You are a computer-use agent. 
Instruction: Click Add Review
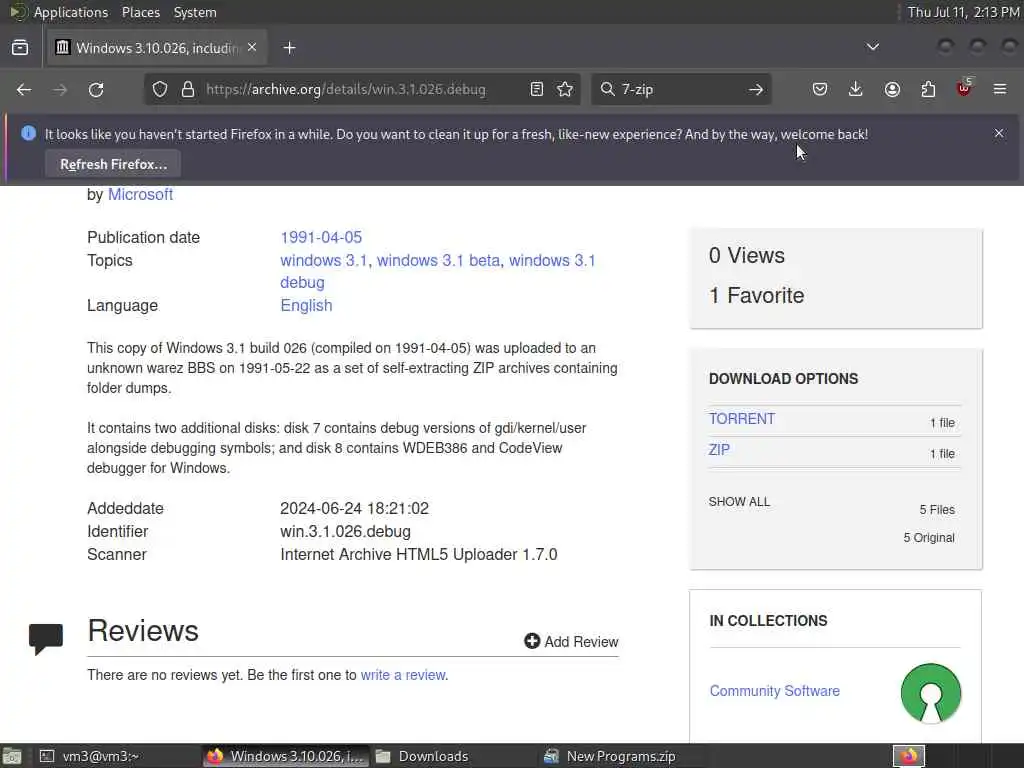click(571, 641)
